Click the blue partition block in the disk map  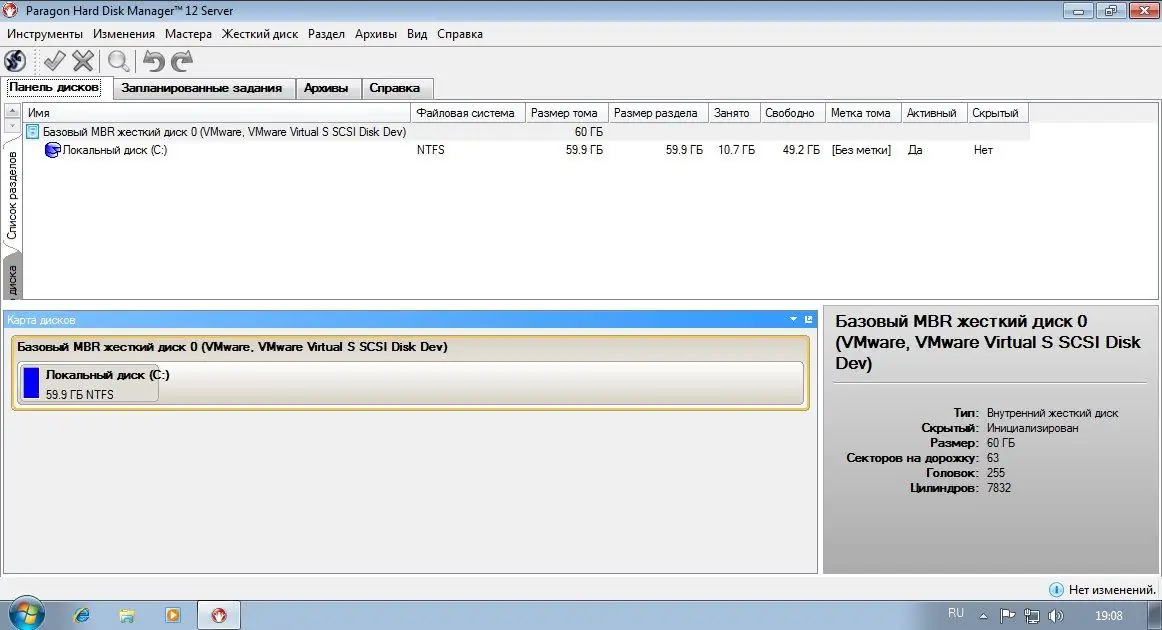(x=30, y=383)
